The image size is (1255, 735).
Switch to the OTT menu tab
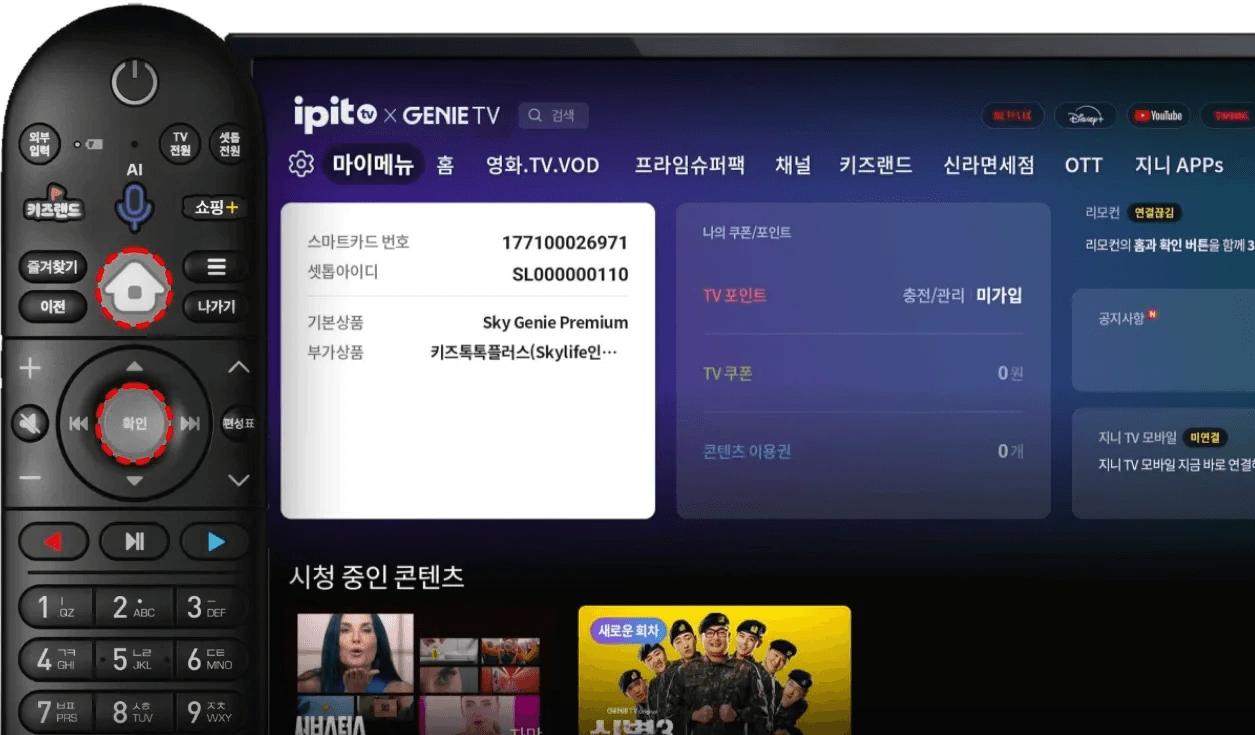pyautogui.click(x=1083, y=165)
